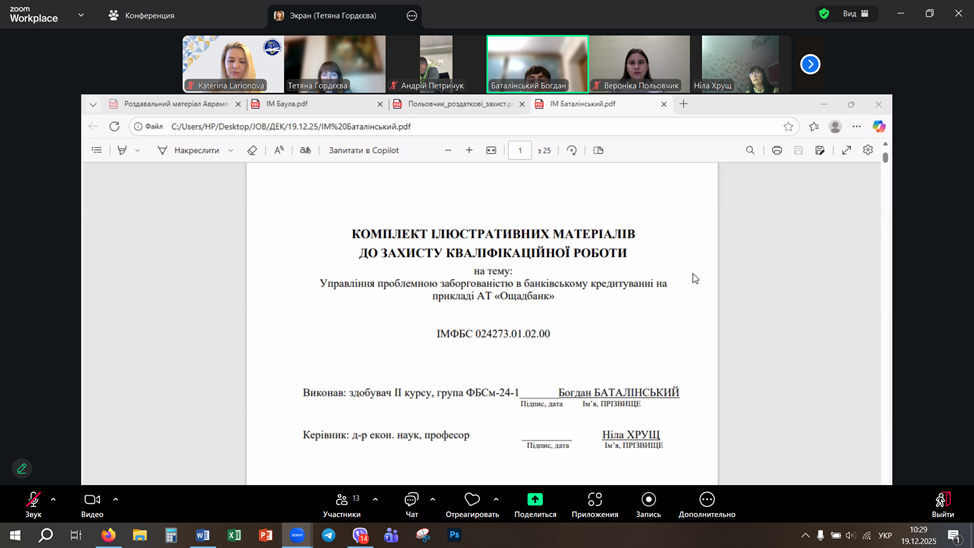Open the Дополнительно more options menu
Viewport: 974px width, 548px height.
(x=707, y=500)
